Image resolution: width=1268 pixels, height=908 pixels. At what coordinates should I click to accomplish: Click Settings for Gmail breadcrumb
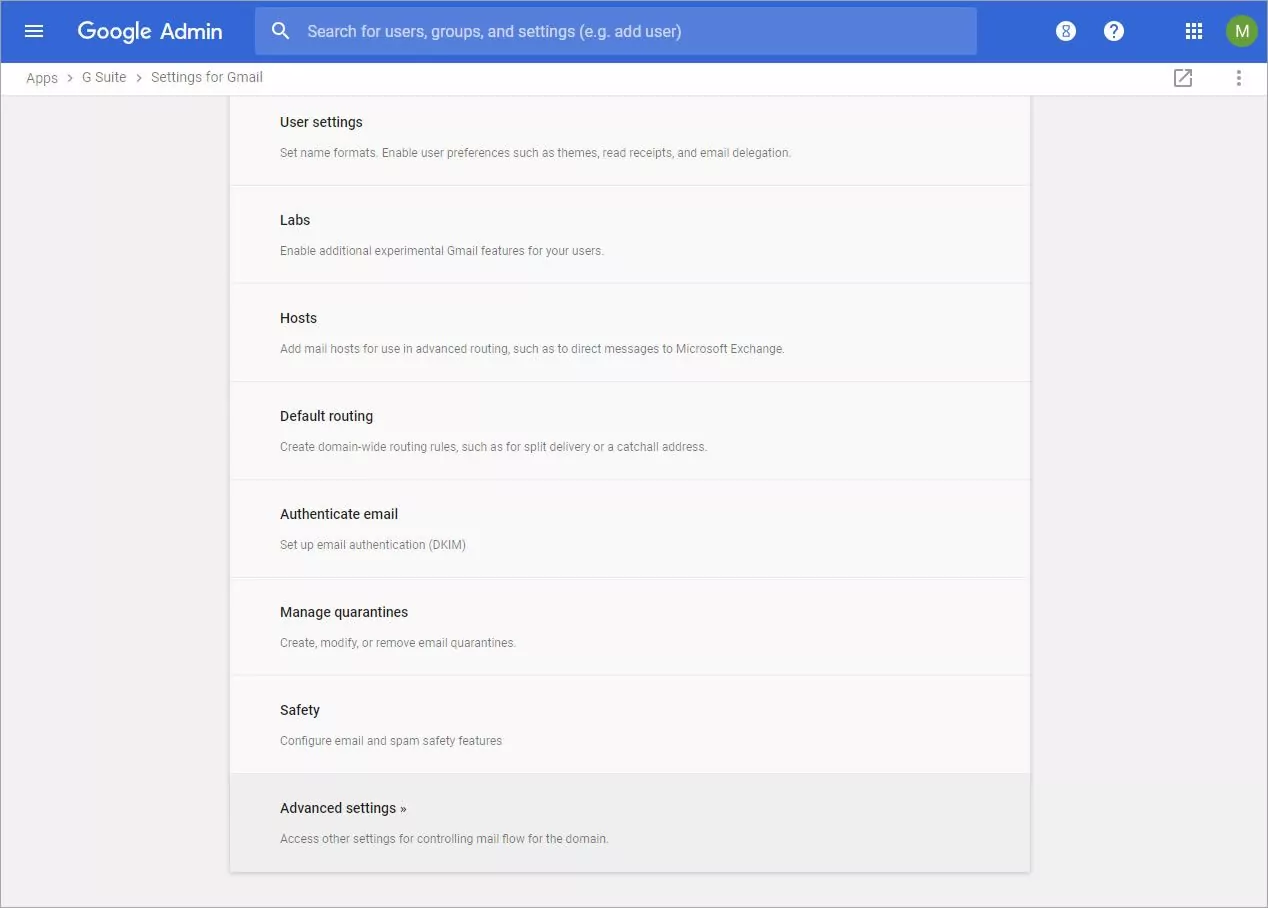tap(207, 78)
